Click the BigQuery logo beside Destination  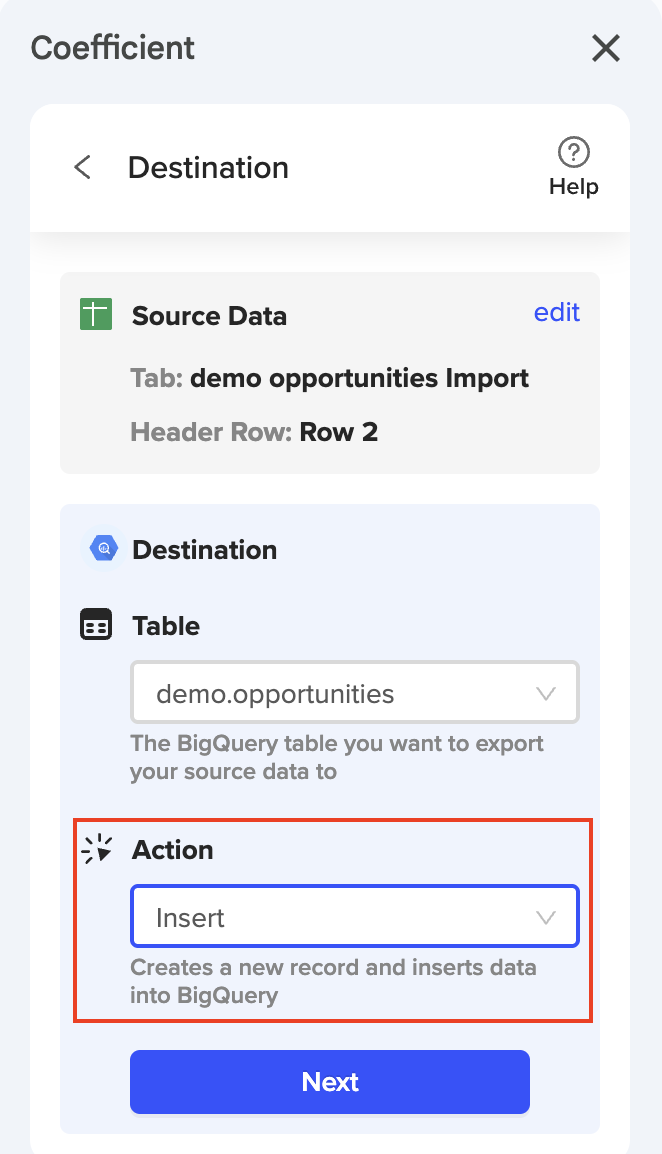point(103,549)
